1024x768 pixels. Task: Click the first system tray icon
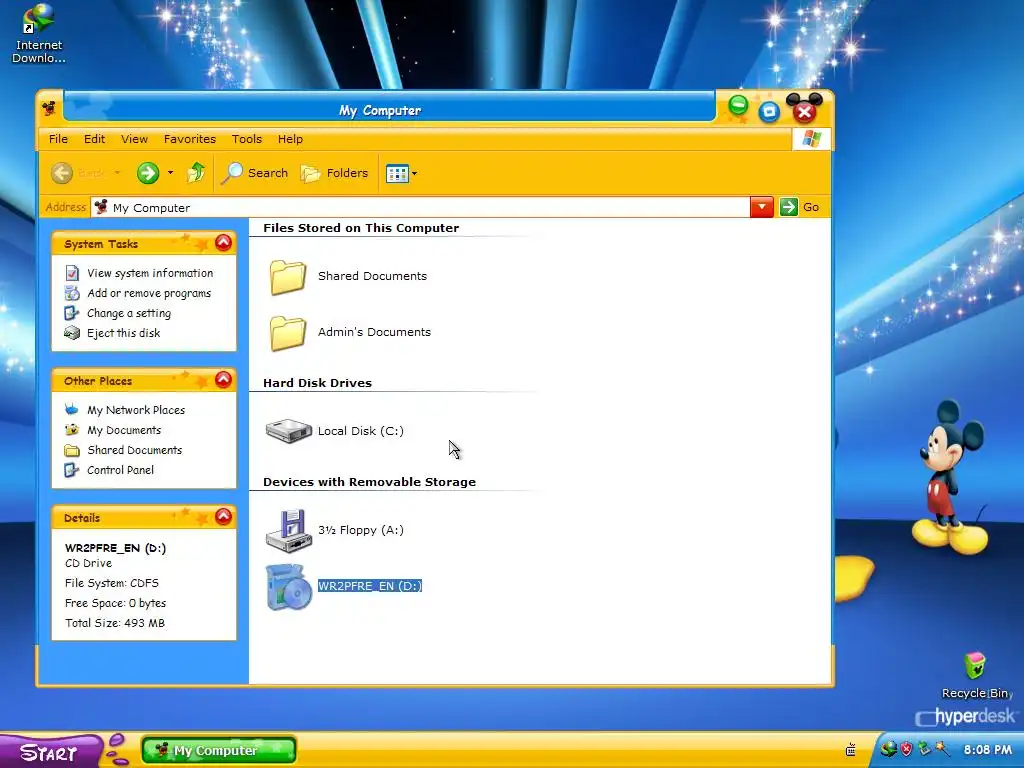888,749
